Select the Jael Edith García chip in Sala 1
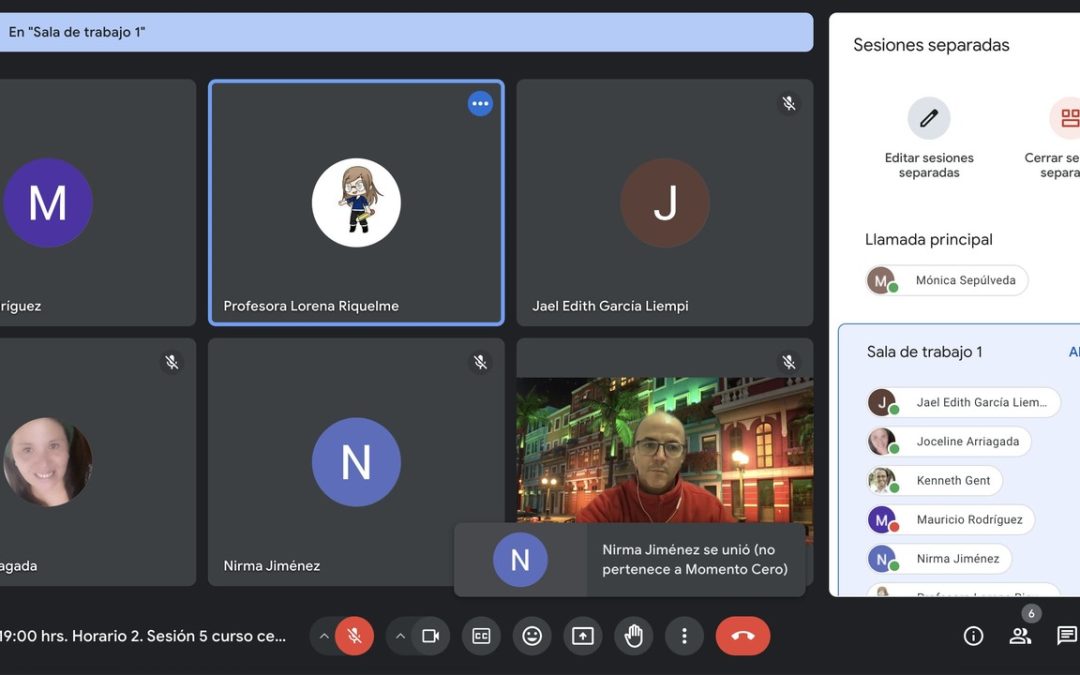The width and height of the screenshot is (1080, 675). tap(964, 402)
